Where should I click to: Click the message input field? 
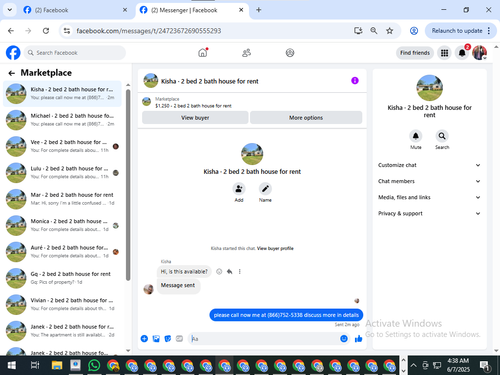pyautogui.click(x=263, y=339)
